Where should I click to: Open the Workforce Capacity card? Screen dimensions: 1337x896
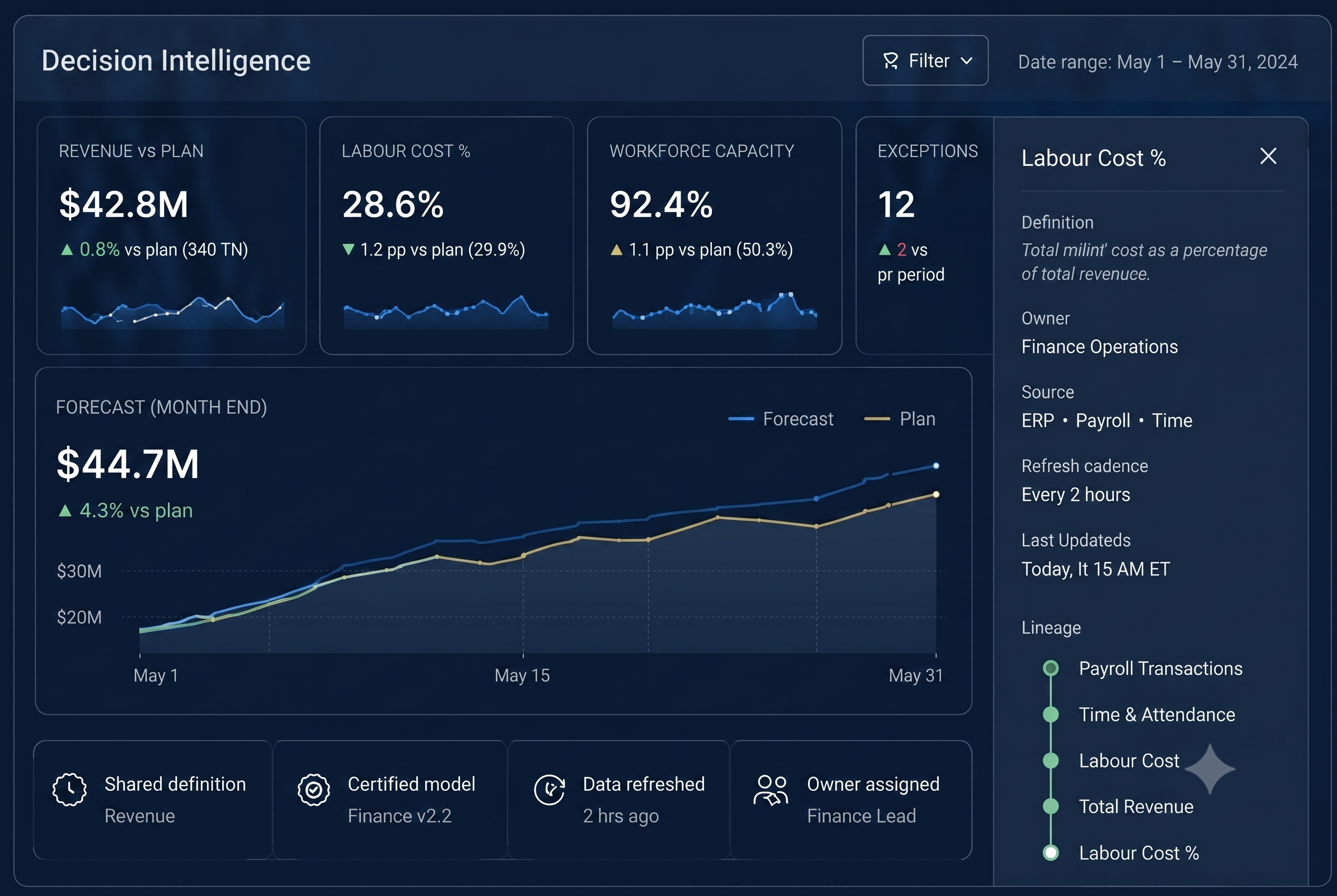coord(714,235)
